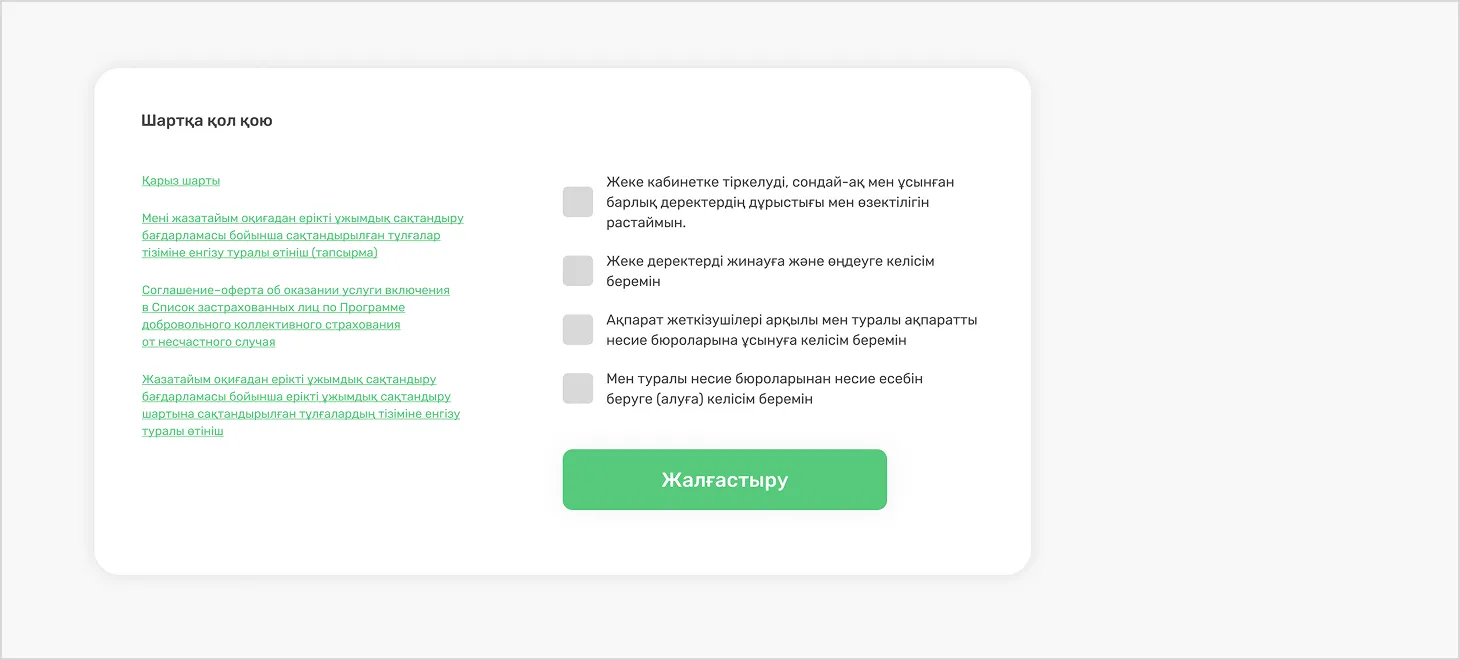The height and width of the screenshot is (660, 1460).
Task: Open the Russian Соглашение-оферта link
Action: [295, 315]
